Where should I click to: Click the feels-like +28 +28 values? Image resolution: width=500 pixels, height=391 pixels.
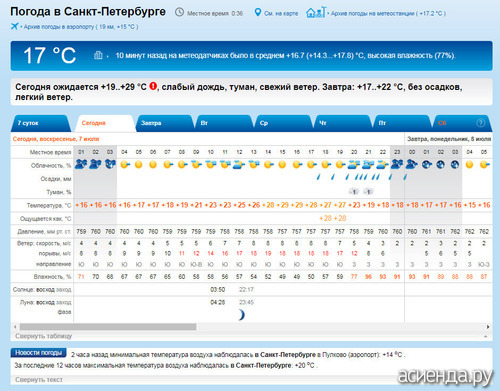point(333,218)
